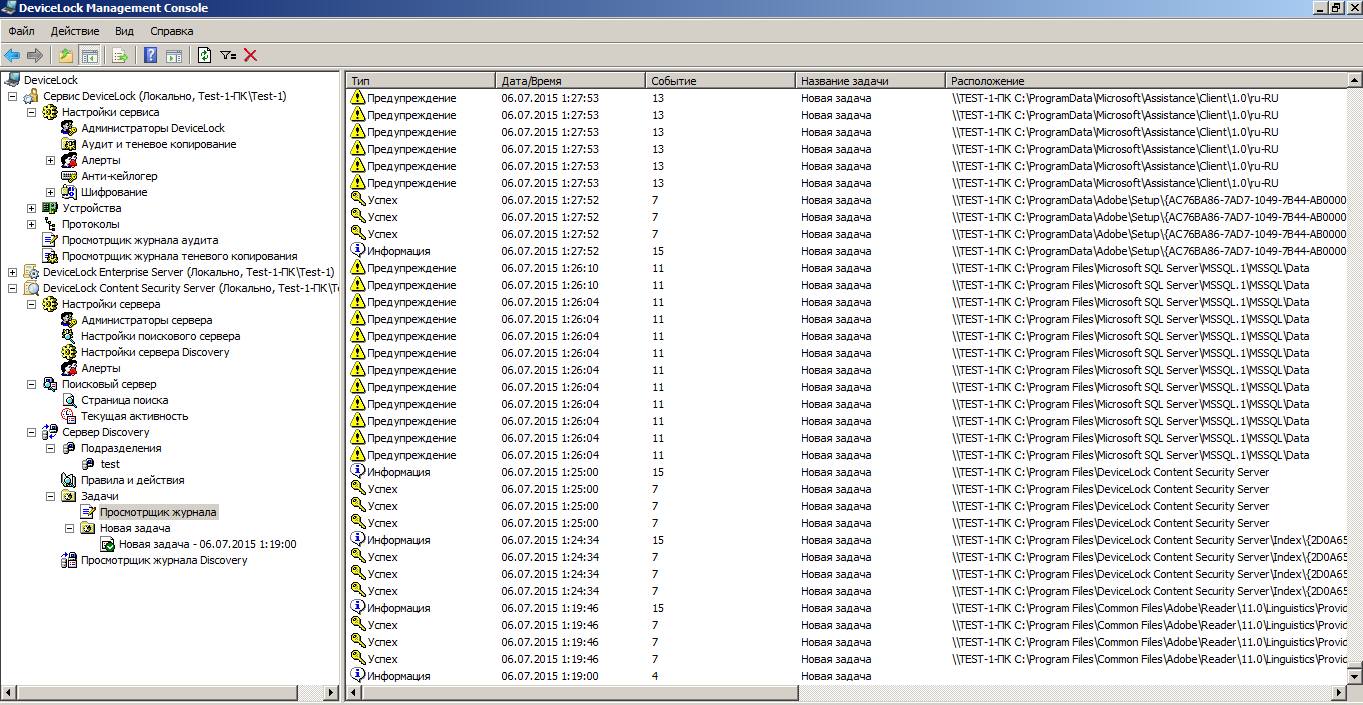This screenshot has height=705, width=1363.
Task: Select Администраторы сервера tree item
Action: pyautogui.click(x=147, y=320)
